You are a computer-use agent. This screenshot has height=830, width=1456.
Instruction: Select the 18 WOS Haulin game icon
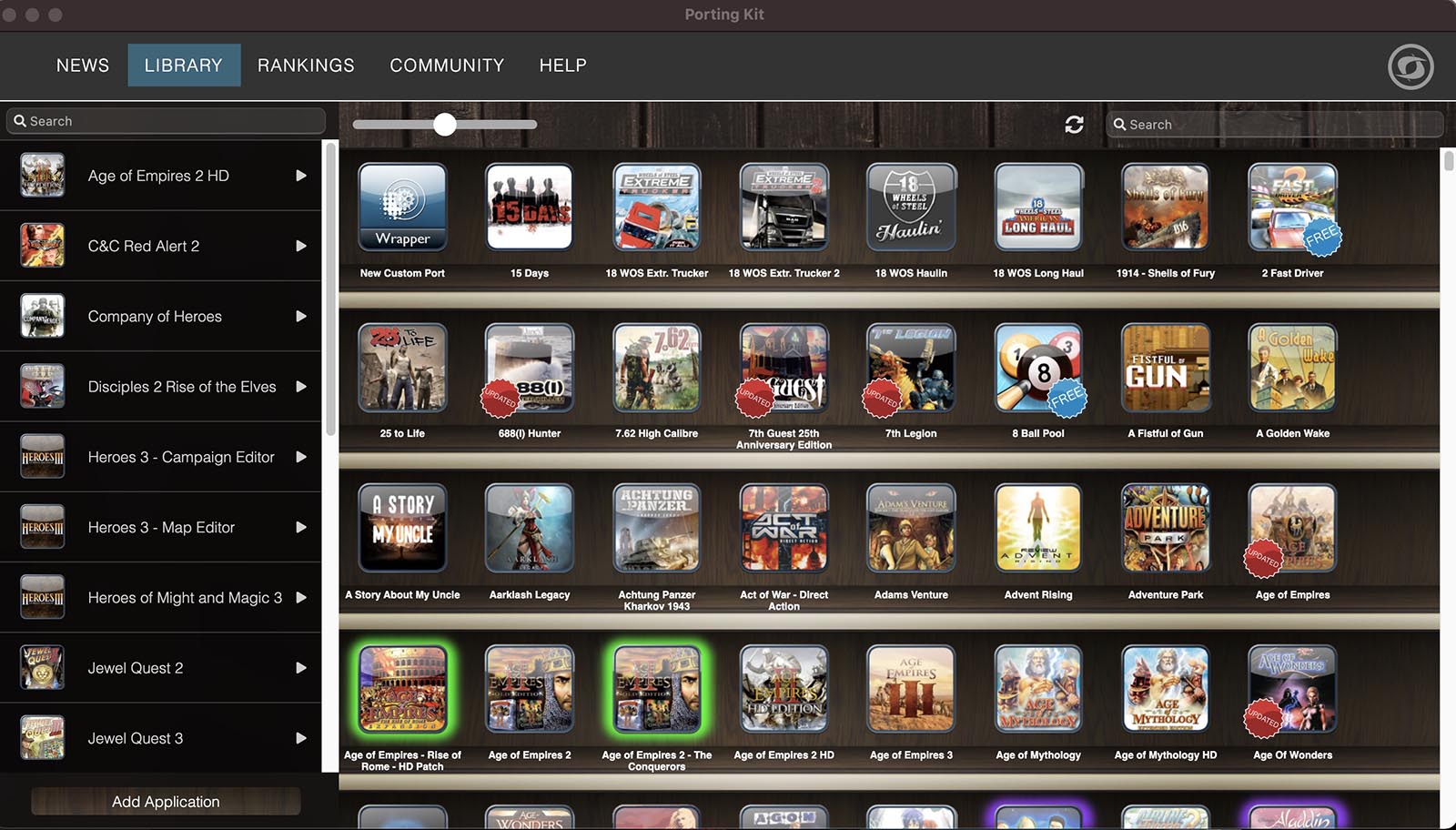coord(911,207)
